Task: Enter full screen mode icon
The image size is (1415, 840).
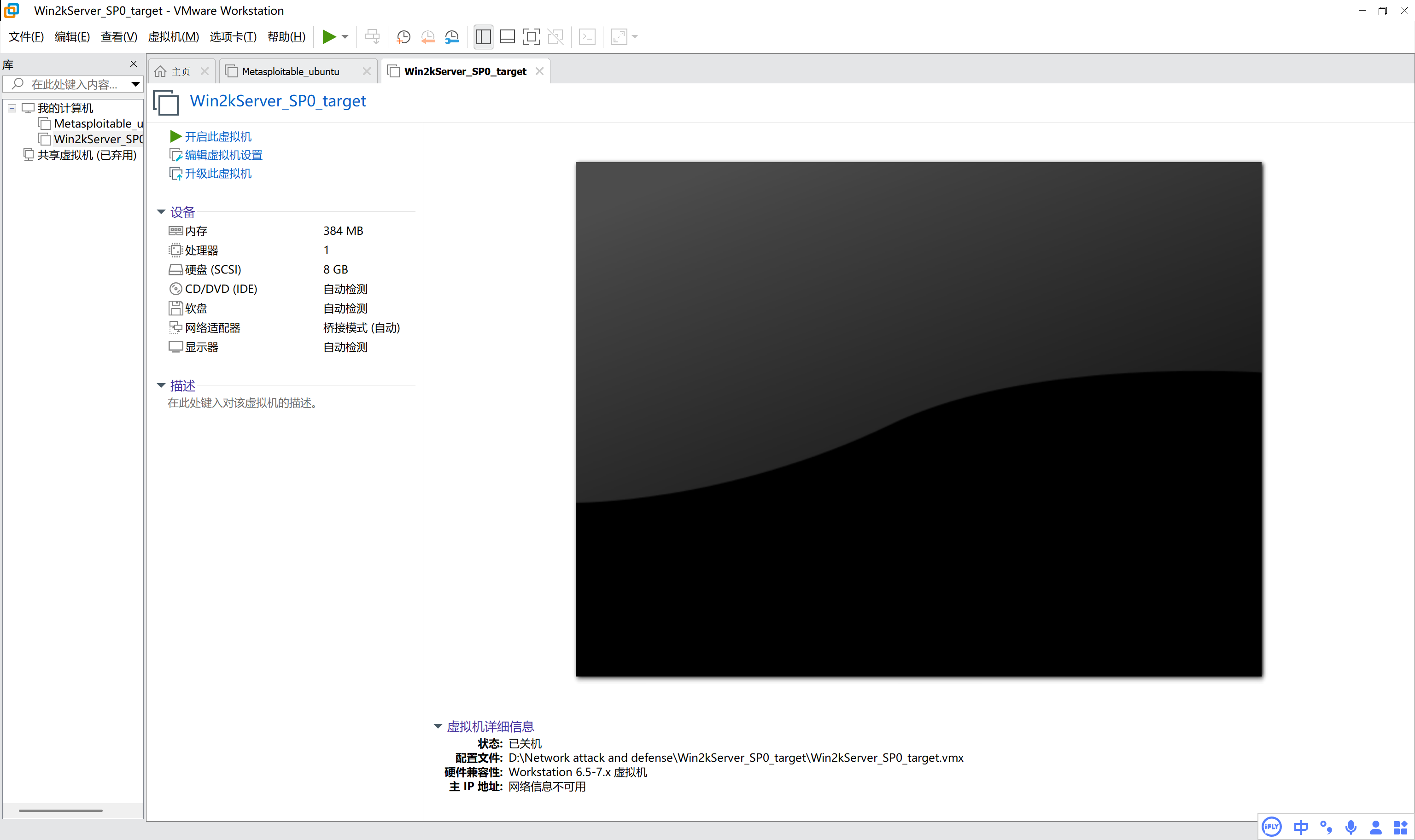Action: [531, 37]
